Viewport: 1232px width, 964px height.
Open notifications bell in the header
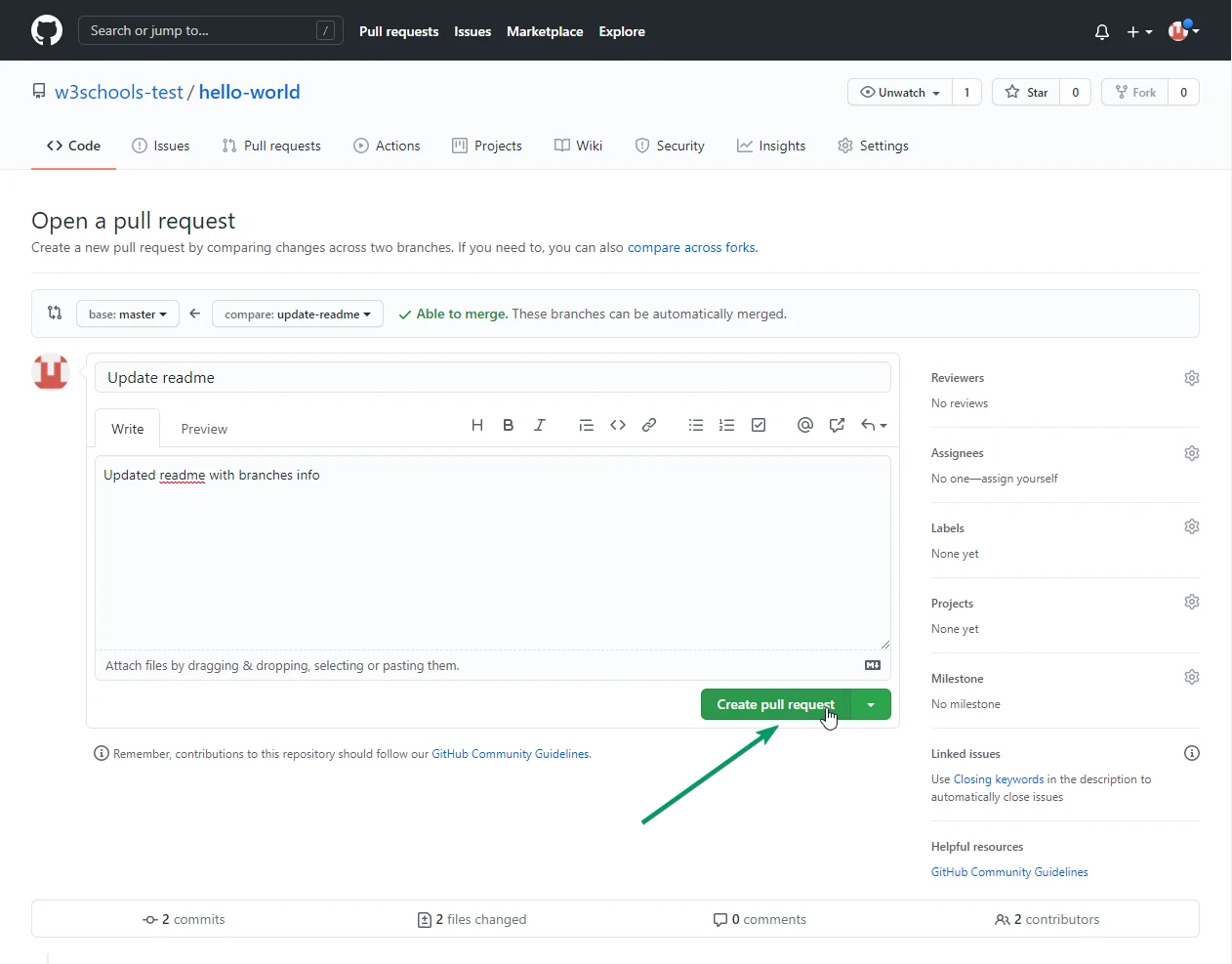[1102, 31]
